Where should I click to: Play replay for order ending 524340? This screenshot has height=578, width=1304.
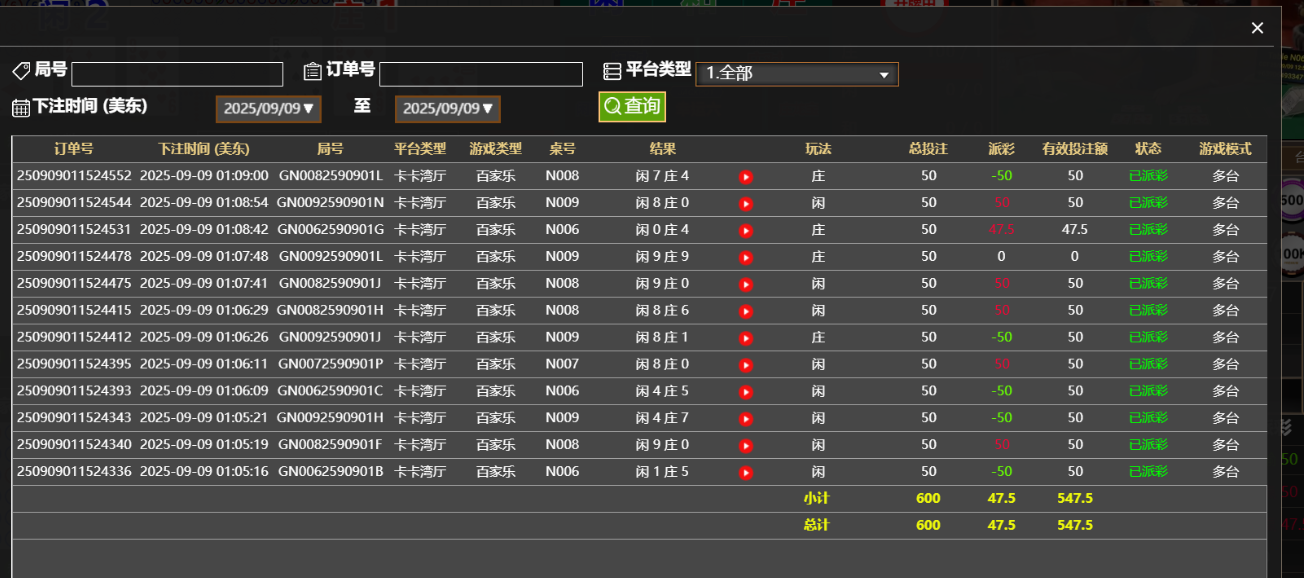(x=745, y=445)
